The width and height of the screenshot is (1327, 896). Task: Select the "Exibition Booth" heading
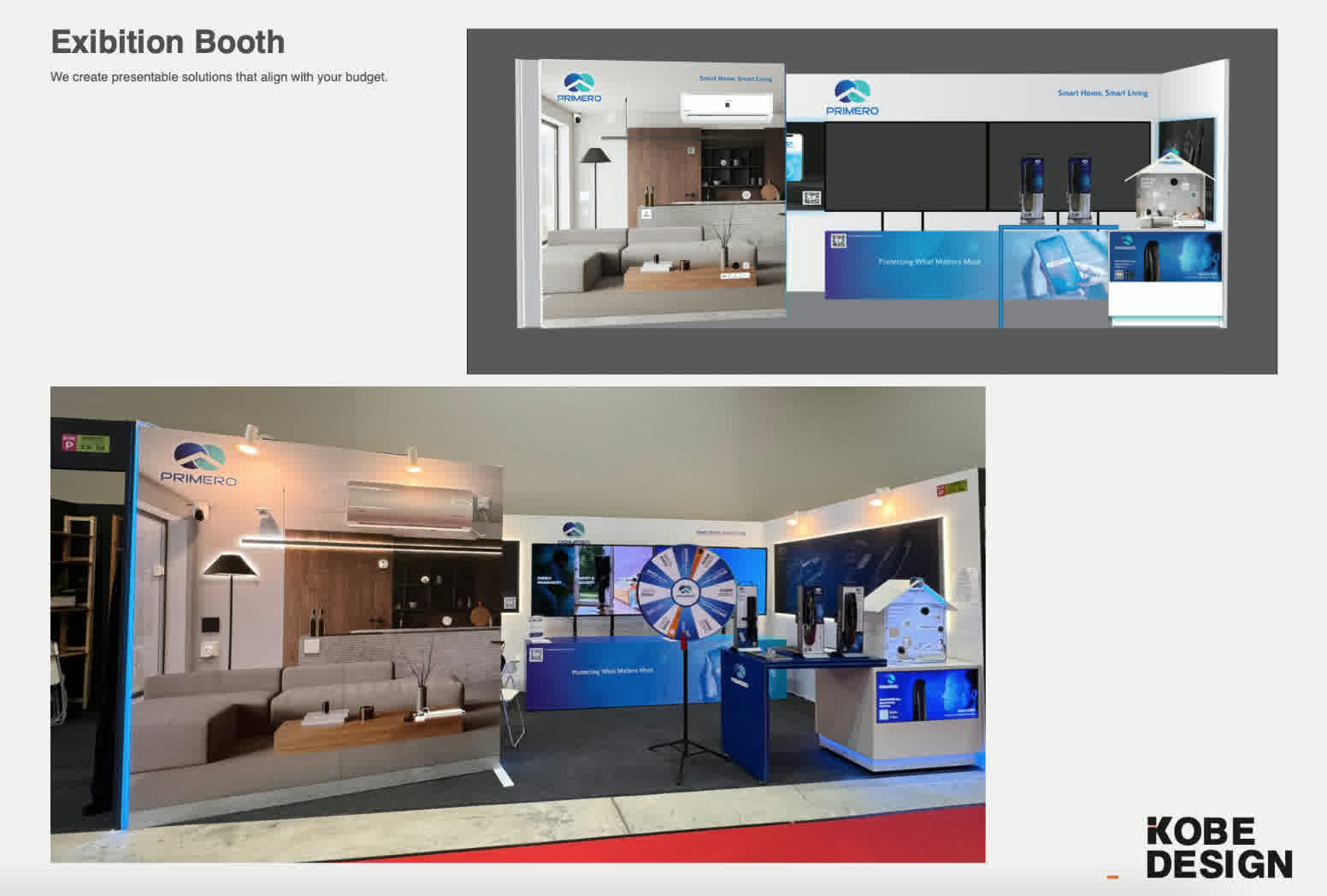click(x=168, y=42)
